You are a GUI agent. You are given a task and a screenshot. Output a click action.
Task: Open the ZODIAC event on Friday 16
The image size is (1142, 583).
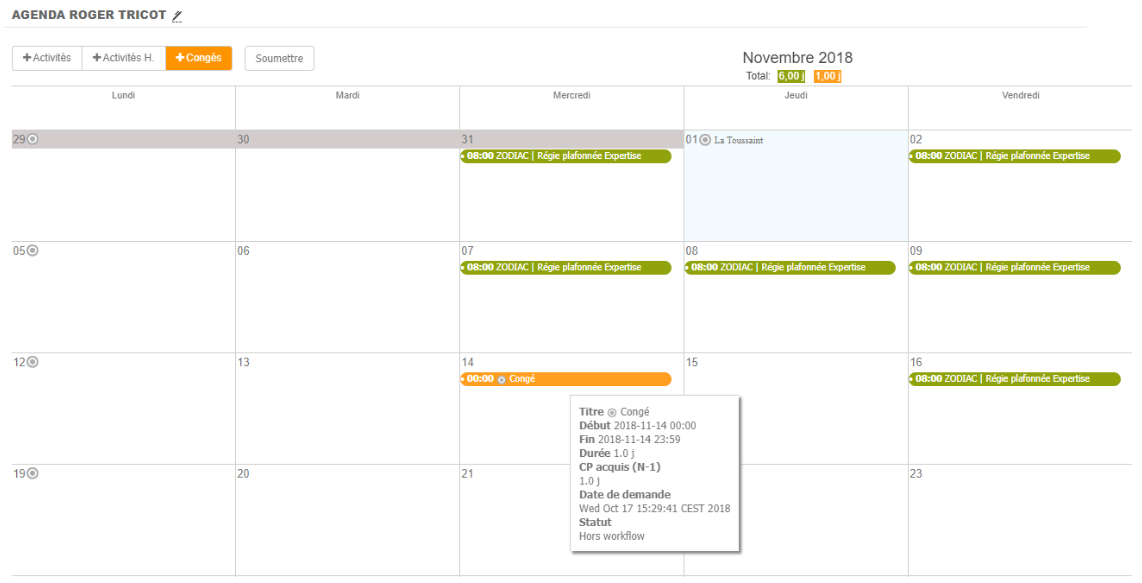click(x=1014, y=379)
